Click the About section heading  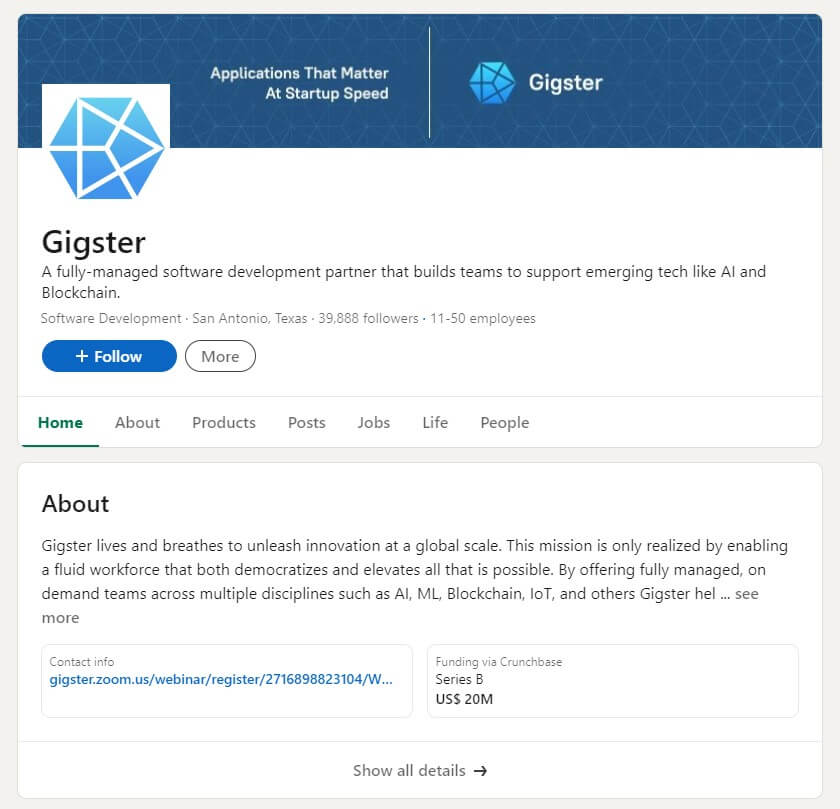(x=76, y=504)
